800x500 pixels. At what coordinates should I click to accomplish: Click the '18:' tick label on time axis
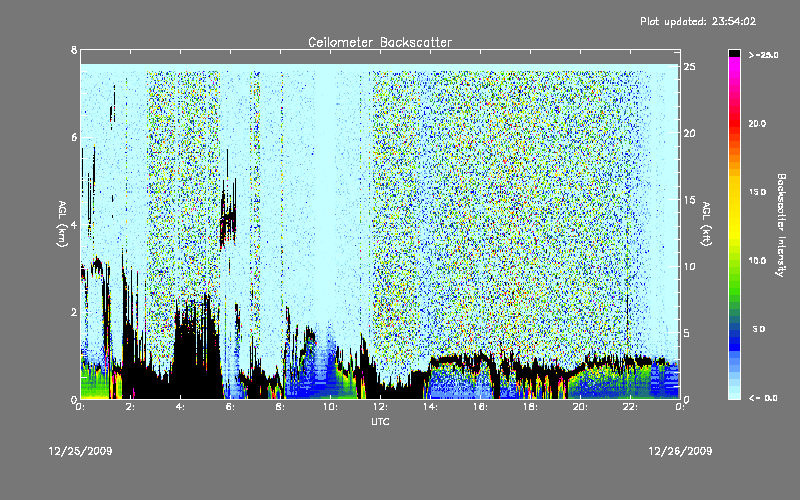tap(530, 407)
